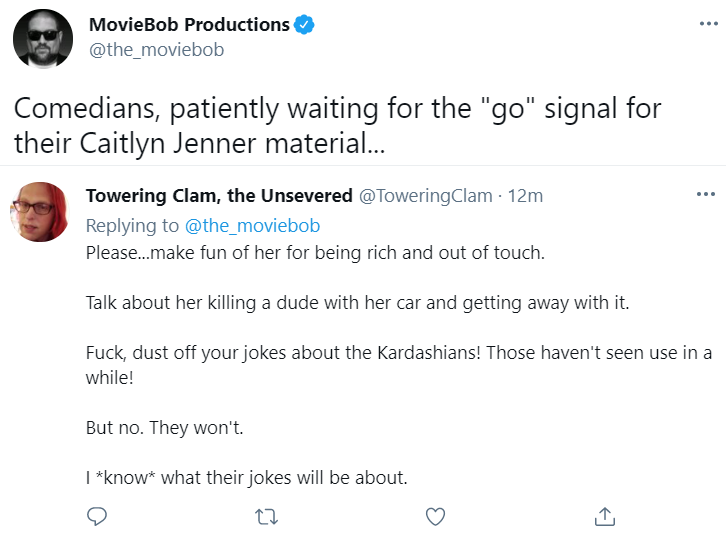726x537 pixels.
Task: Like the reply with the heart icon
Action: click(x=435, y=517)
